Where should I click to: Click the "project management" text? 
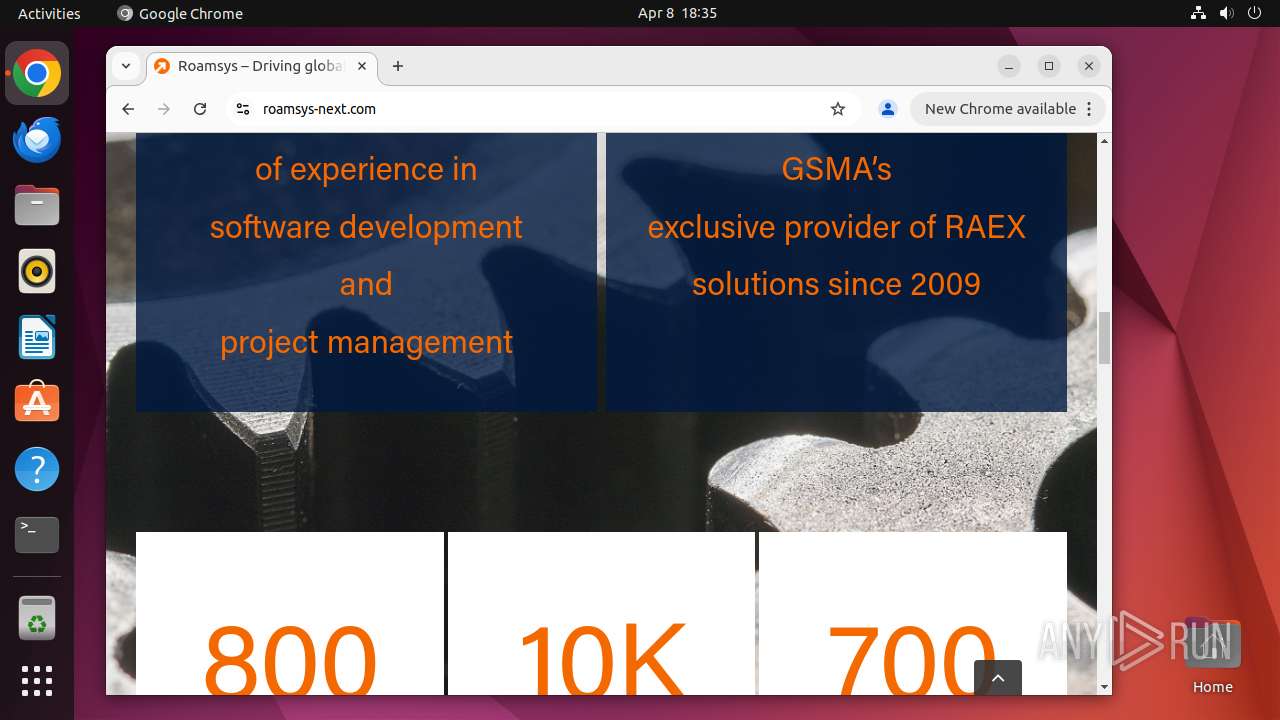point(366,342)
